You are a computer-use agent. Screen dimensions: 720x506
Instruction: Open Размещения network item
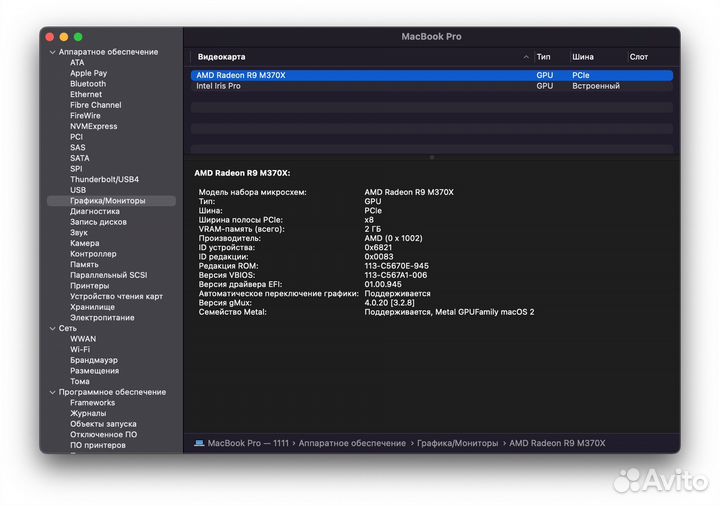click(94, 371)
